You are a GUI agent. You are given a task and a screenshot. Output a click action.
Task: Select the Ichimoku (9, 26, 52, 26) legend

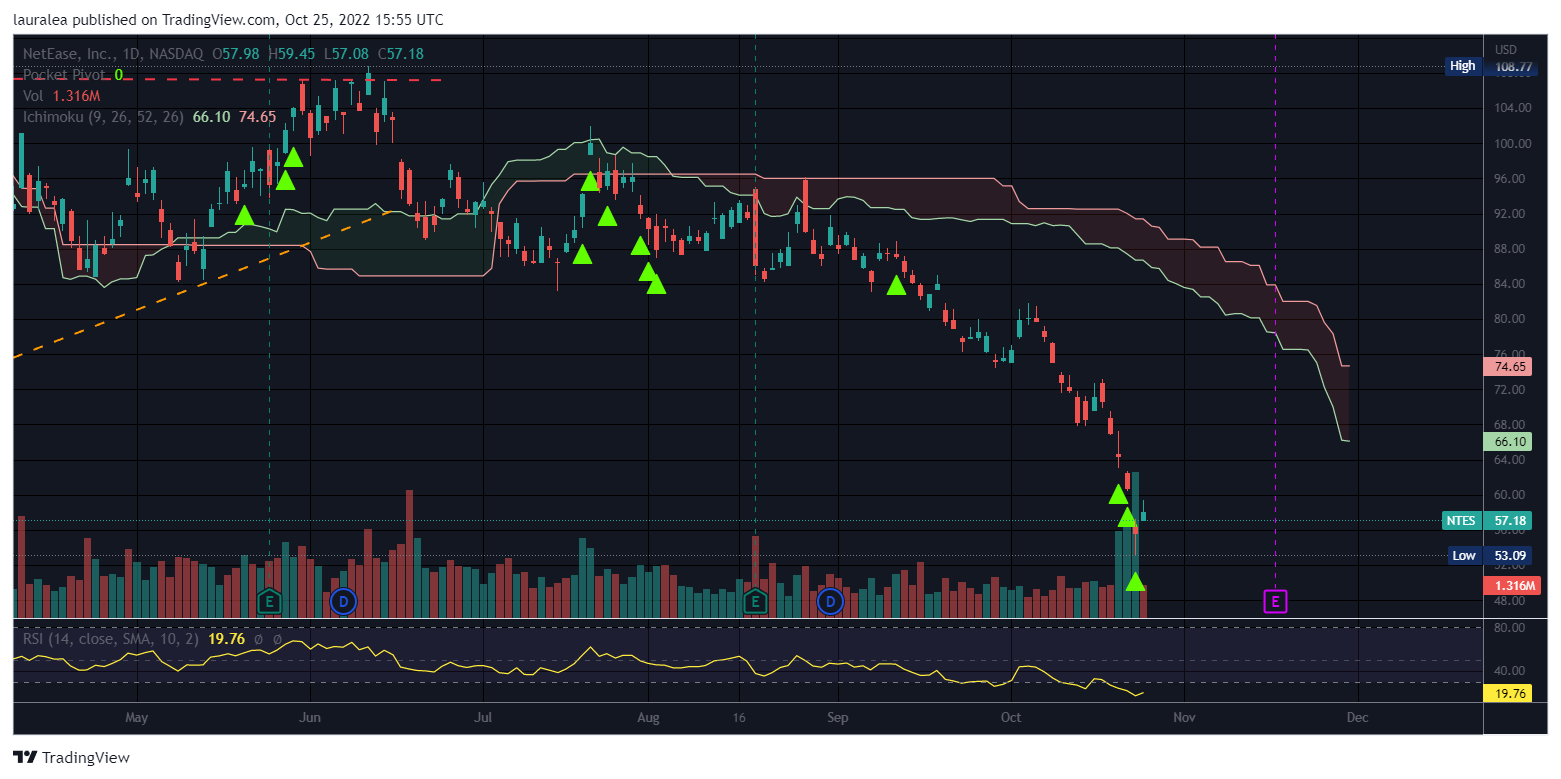(x=103, y=117)
